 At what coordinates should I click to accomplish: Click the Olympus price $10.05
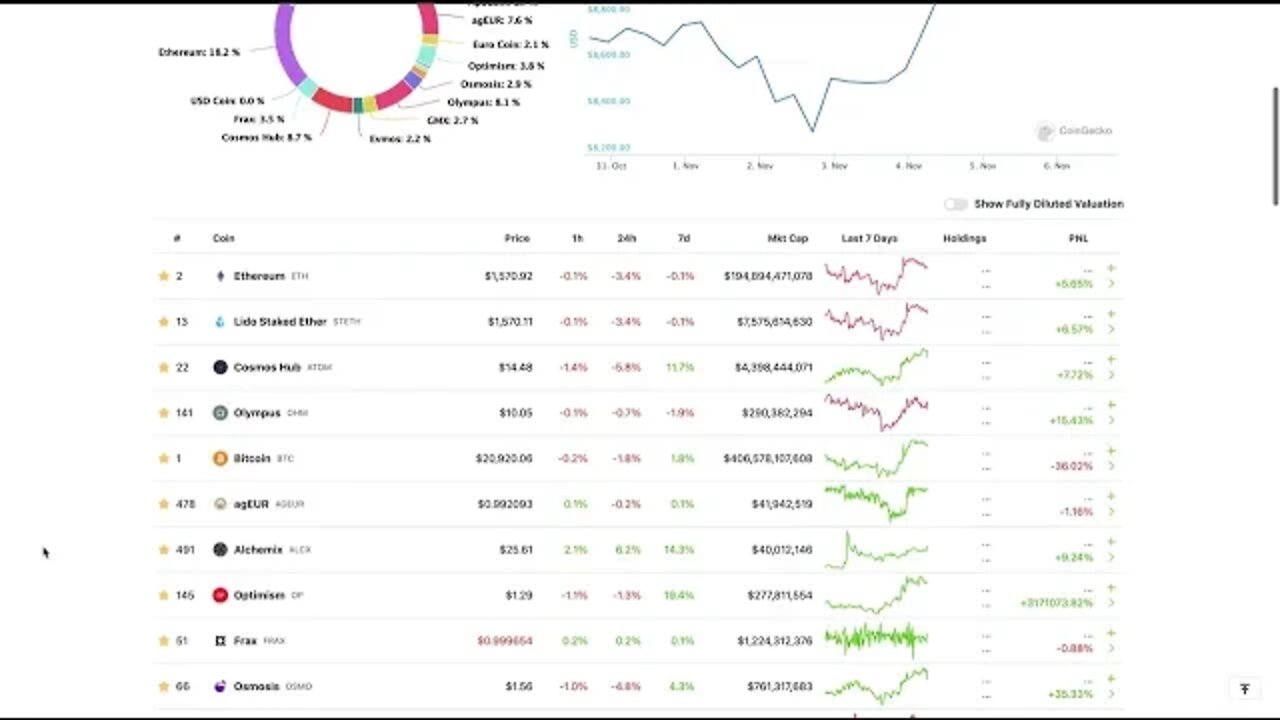516,413
